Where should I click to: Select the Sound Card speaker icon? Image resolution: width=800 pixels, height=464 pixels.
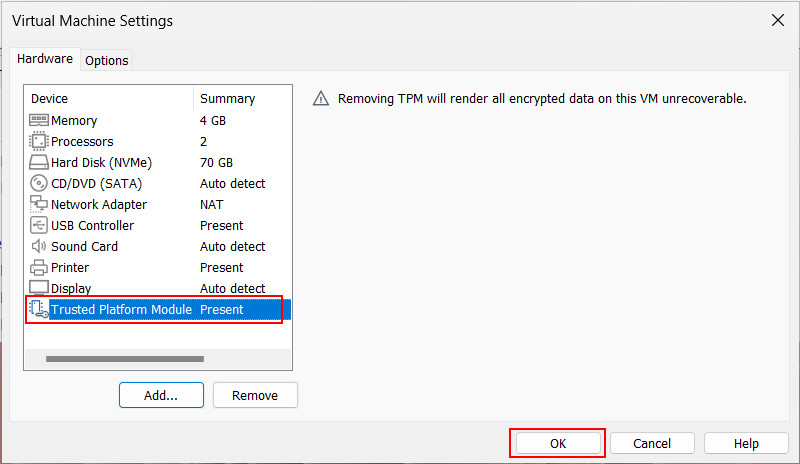tap(39, 247)
